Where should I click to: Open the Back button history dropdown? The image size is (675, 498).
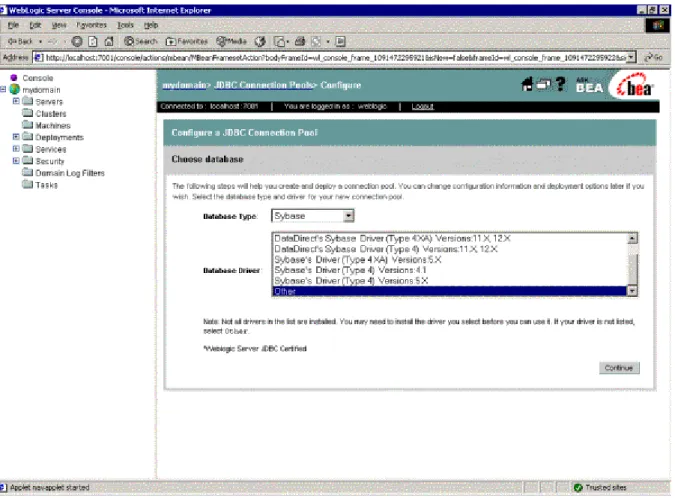40,41
